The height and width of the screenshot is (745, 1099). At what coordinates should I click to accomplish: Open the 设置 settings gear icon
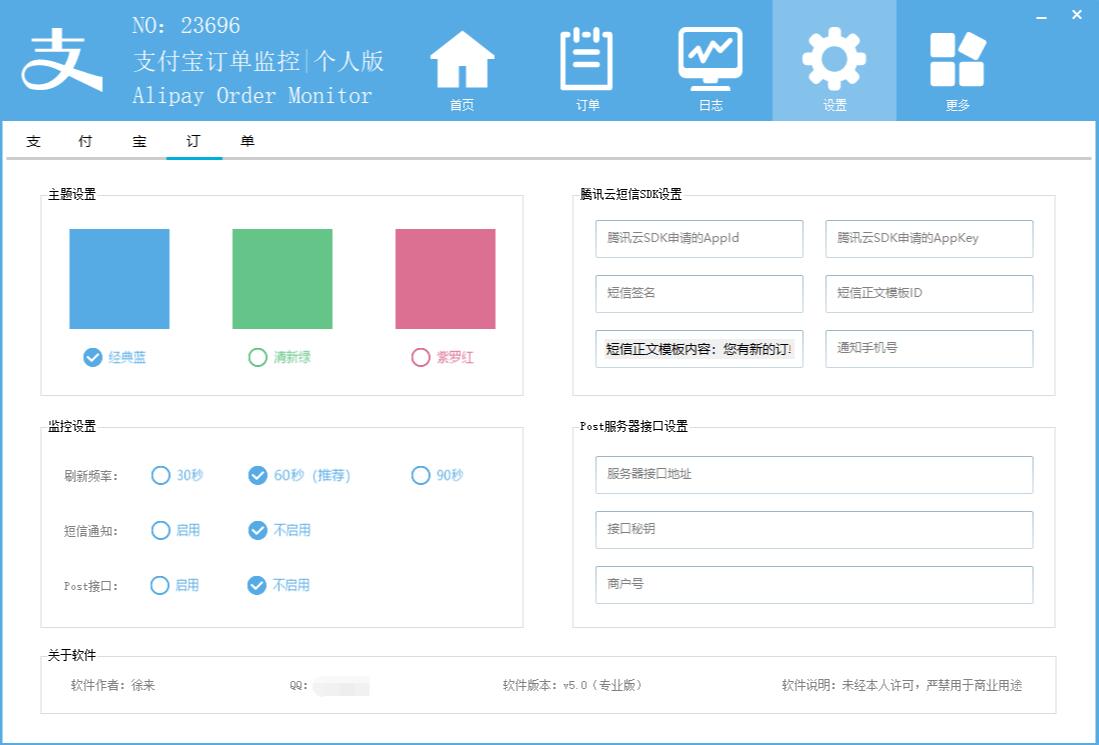pyautogui.click(x=834, y=60)
